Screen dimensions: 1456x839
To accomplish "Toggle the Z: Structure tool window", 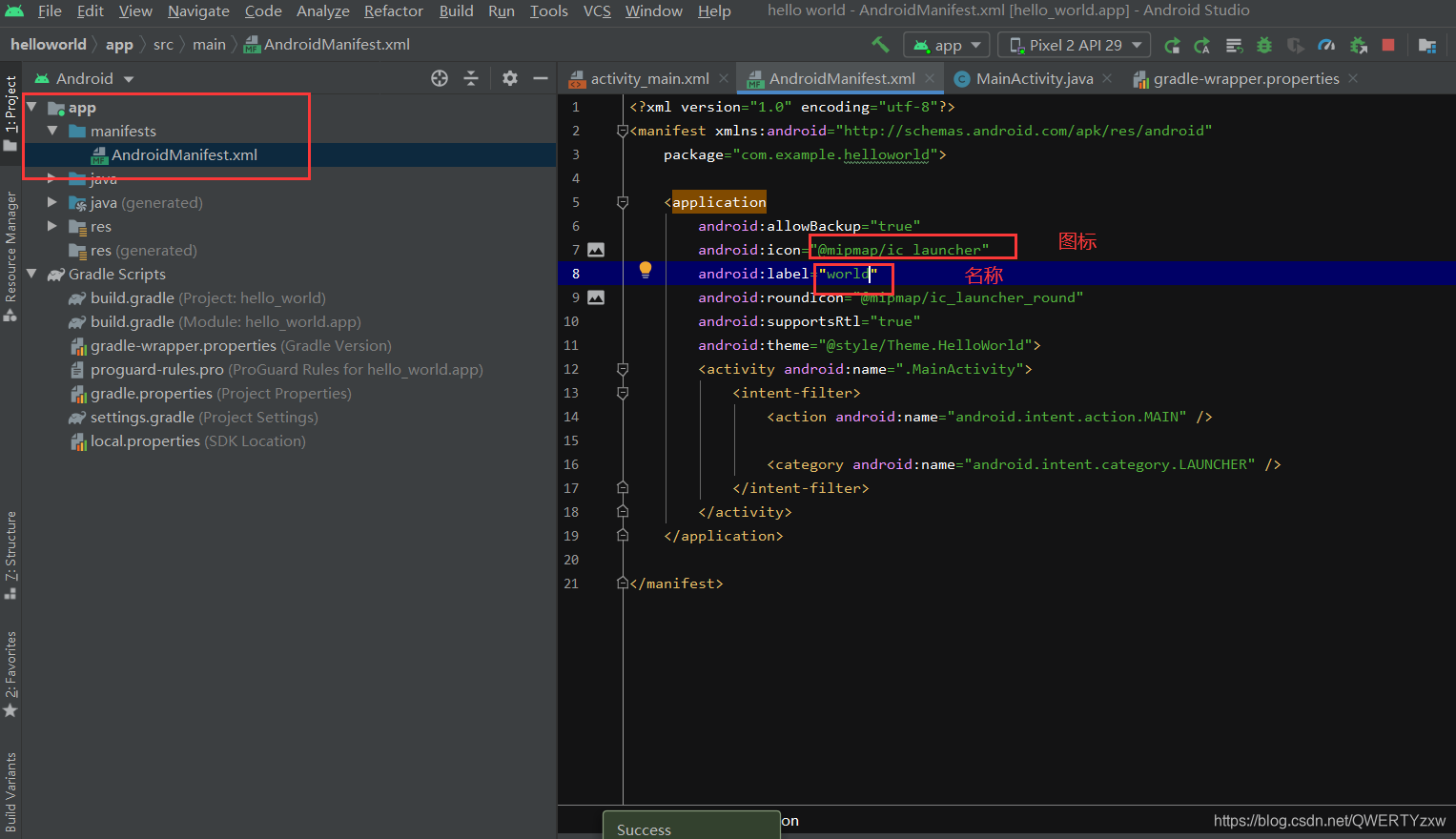I will pyautogui.click(x=10, y=555).
